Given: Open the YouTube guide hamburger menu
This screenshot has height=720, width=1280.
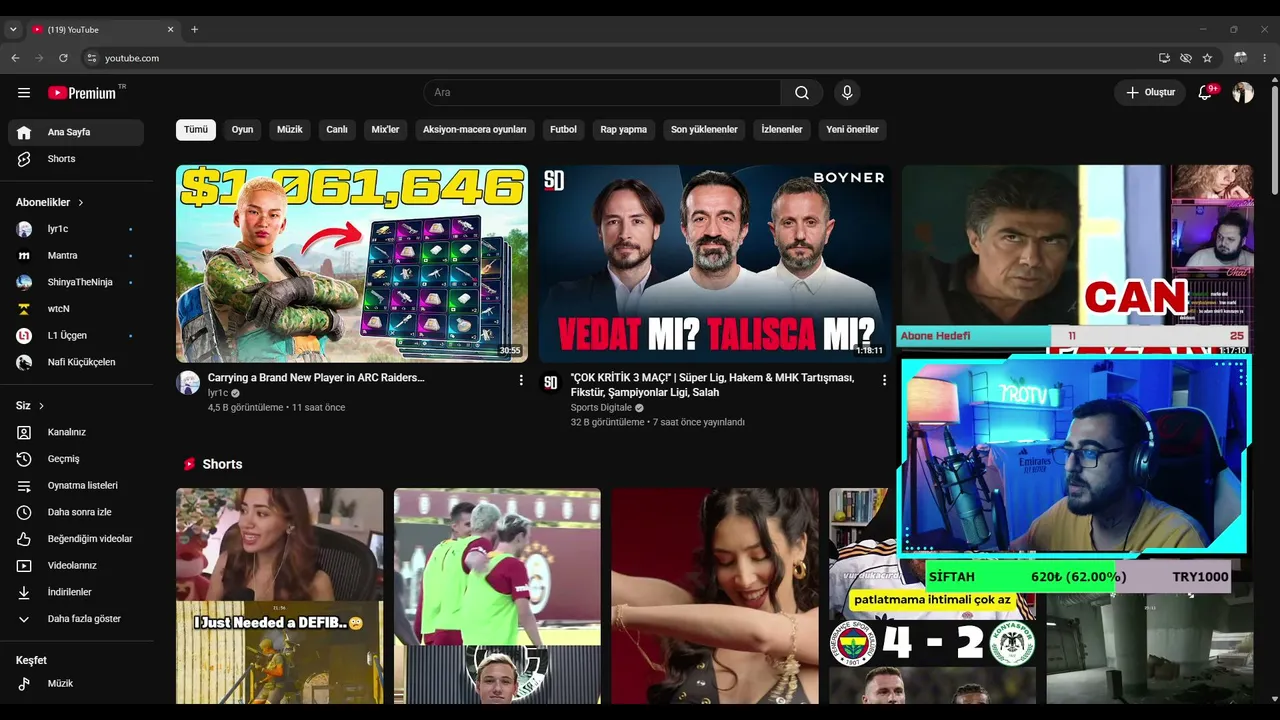Looking at the screenshot, I should click(x=24, y=93).
